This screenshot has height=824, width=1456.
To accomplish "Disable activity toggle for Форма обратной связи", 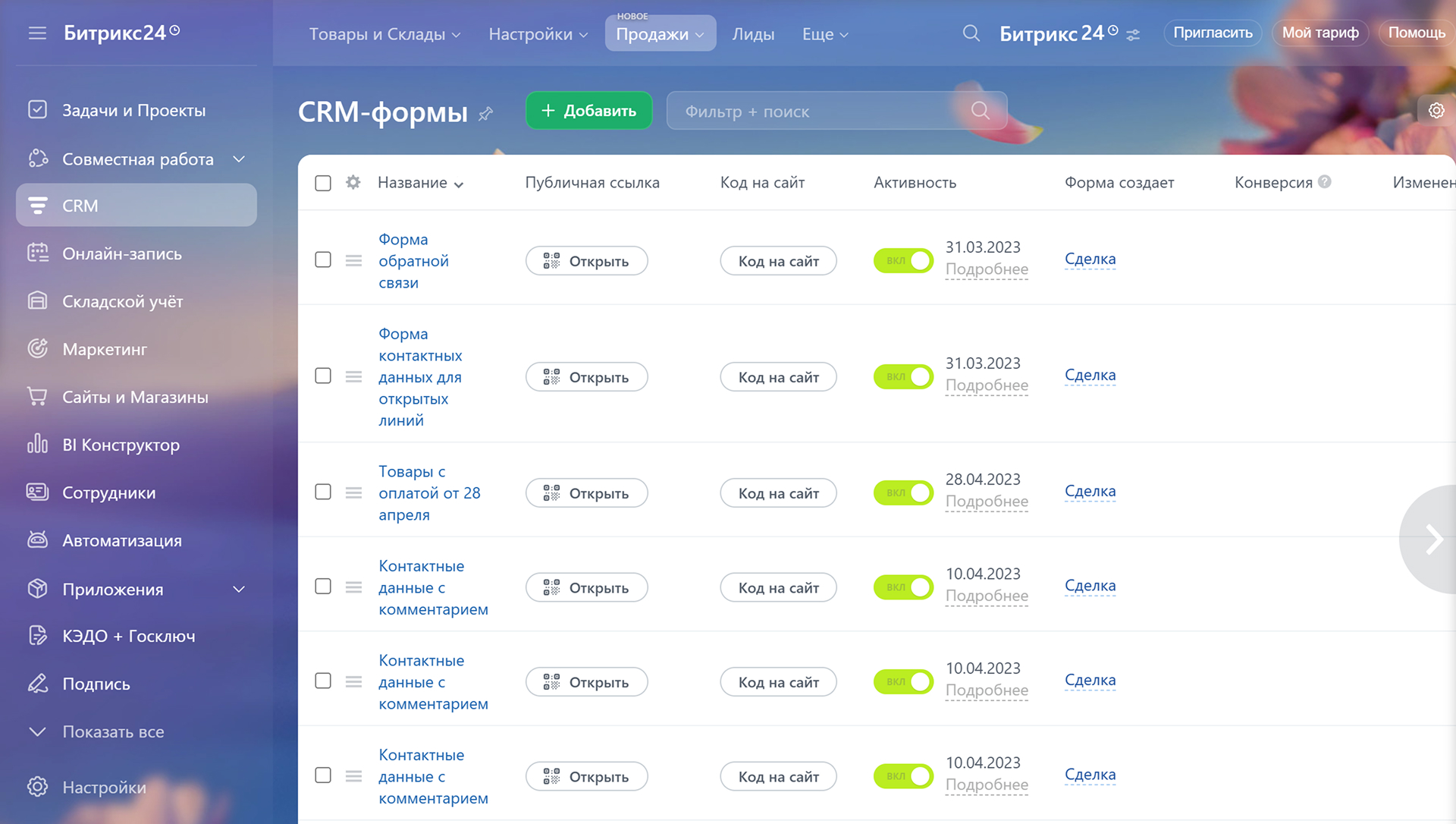I will coord(903,260).
